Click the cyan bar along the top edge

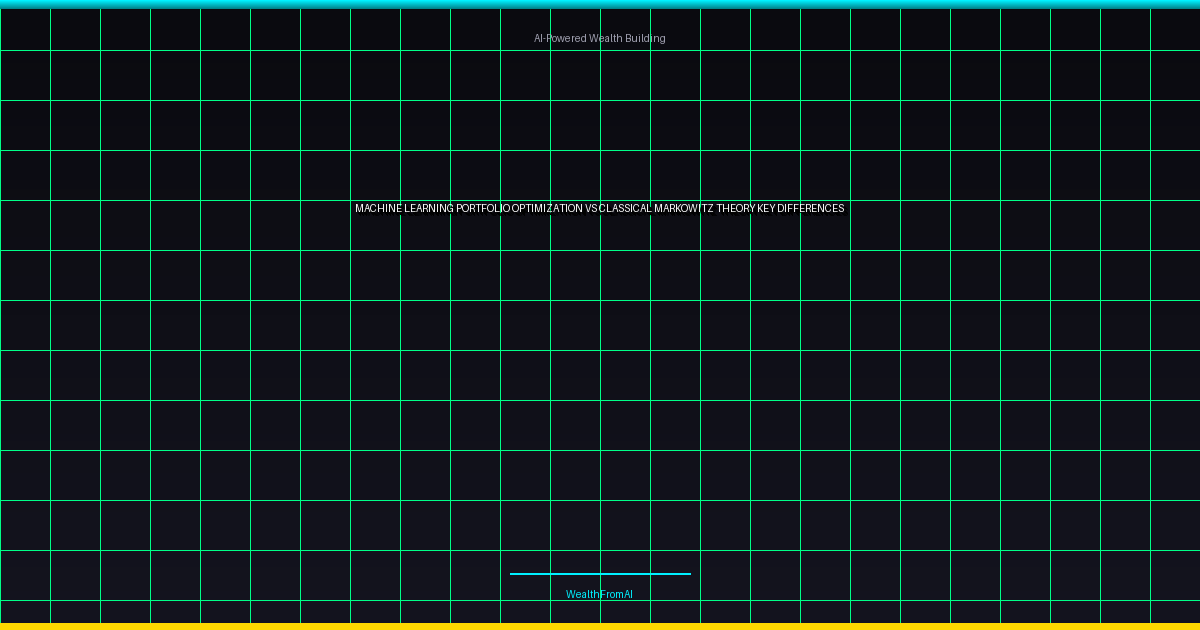(600, 4)
